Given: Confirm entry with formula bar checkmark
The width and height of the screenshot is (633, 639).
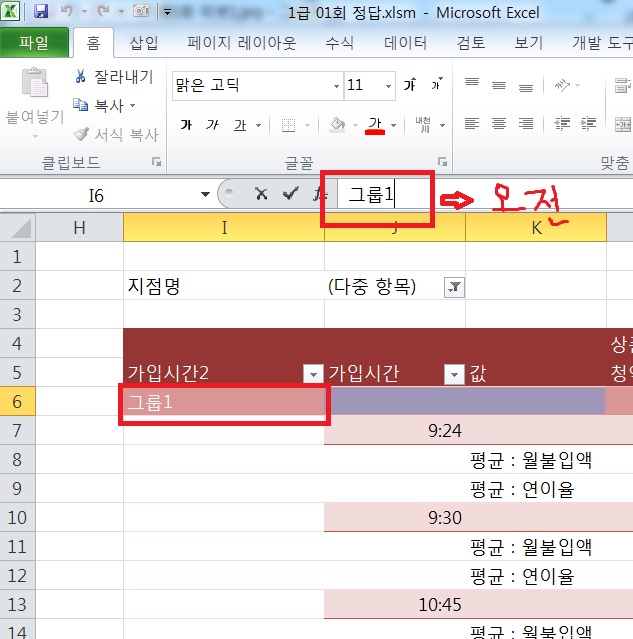Looking at the screenshot, I should [290, 194].
